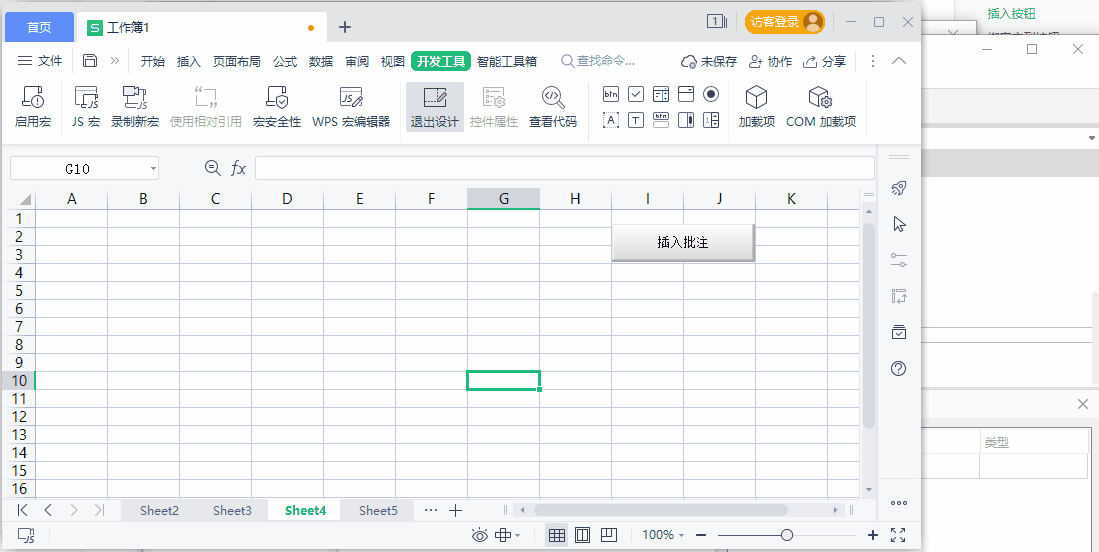Insert a checkbox form control
The image size is (1099, 552).
pyautogui.click(x=636, y=94)
